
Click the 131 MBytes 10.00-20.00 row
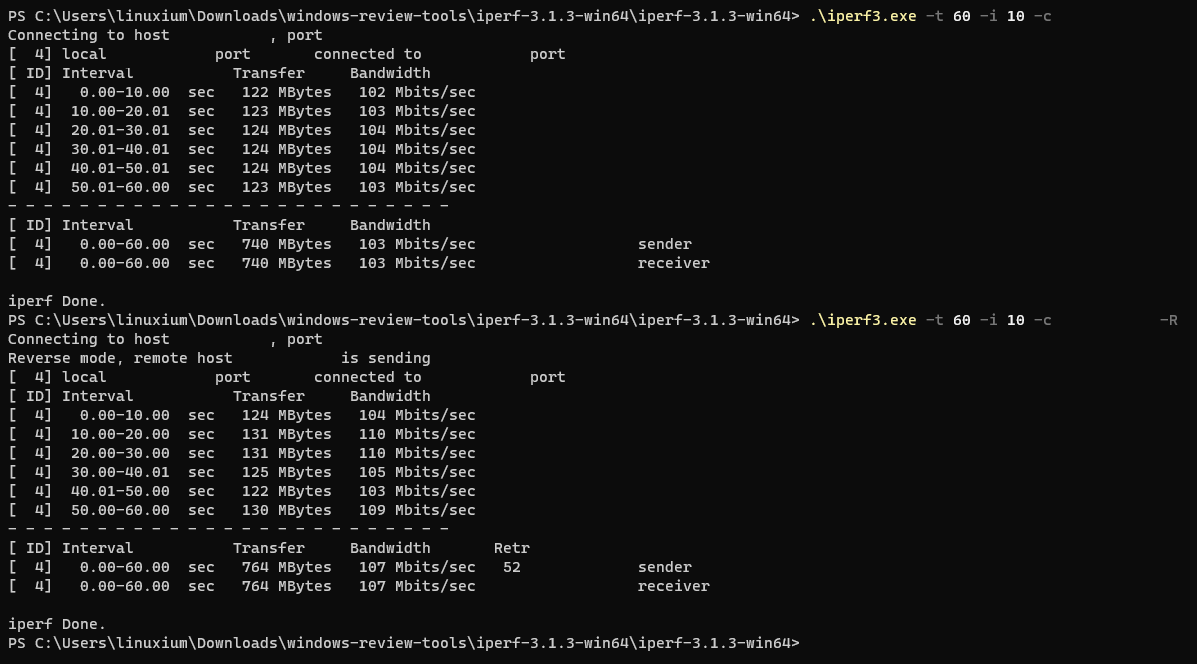pyautogui.click(x=241, y=434)
